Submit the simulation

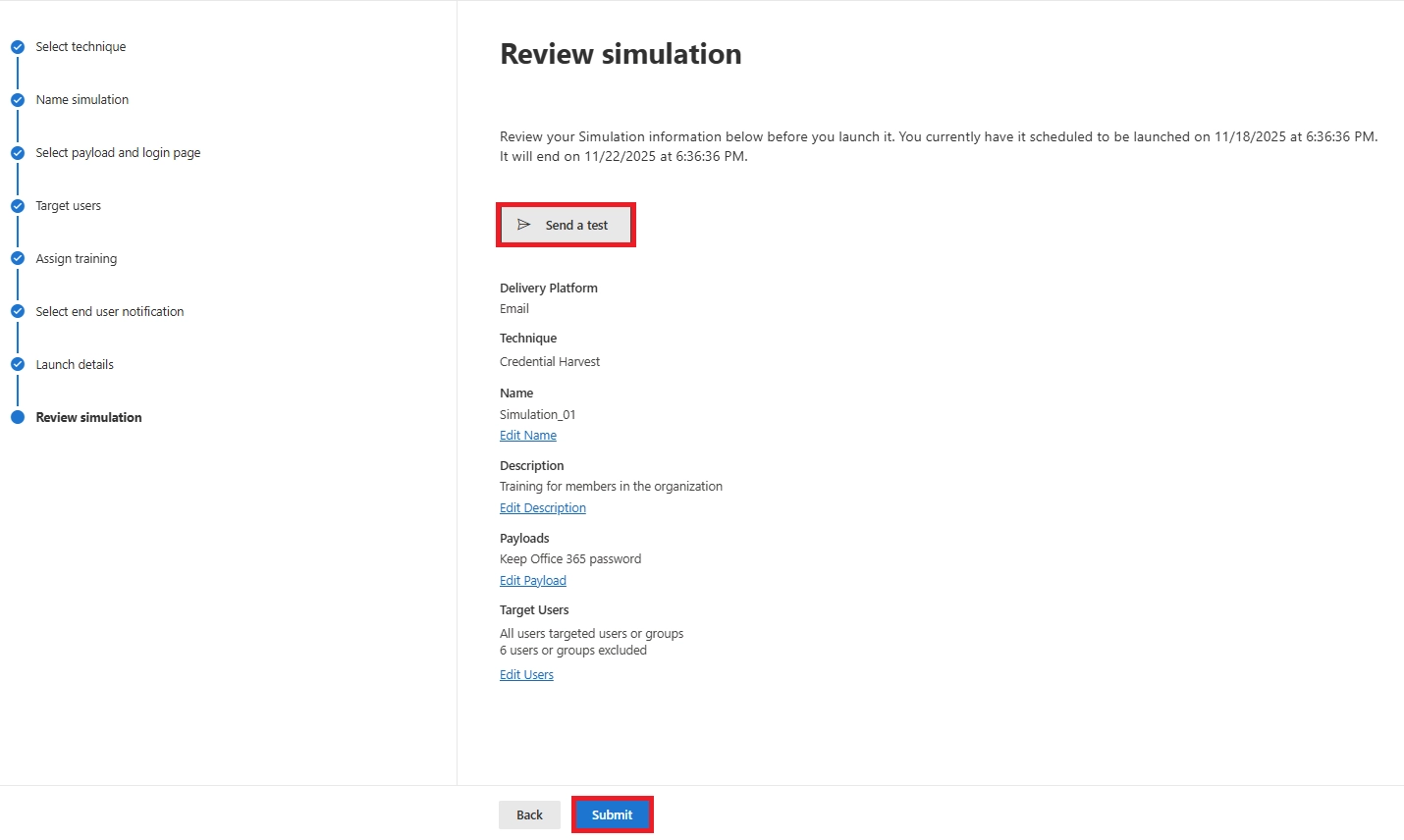[612, 814]
